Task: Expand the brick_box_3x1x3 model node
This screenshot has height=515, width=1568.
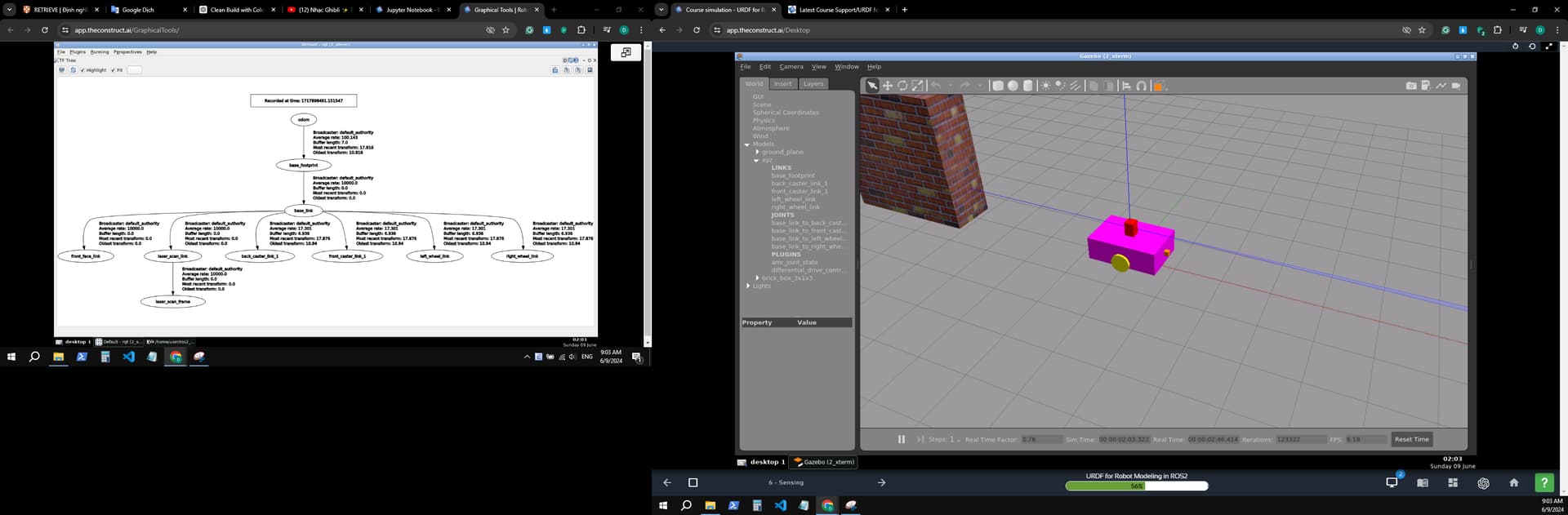Action: (x=757, y=278)
